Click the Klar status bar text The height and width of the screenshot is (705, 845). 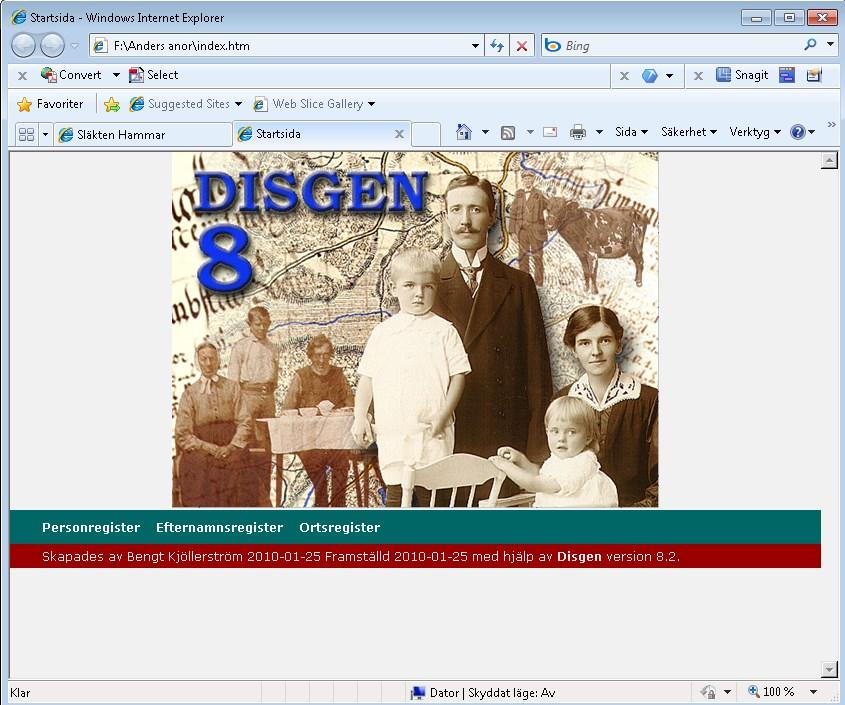coord(20,693)
